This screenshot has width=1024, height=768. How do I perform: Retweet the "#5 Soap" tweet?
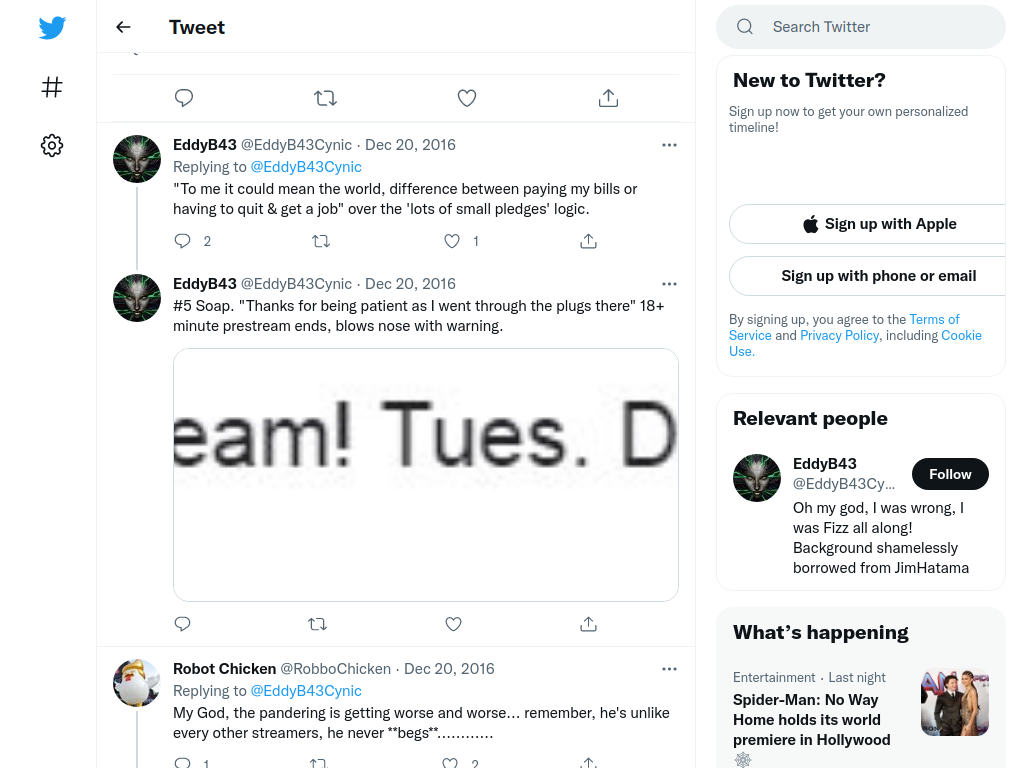[317, 624]
